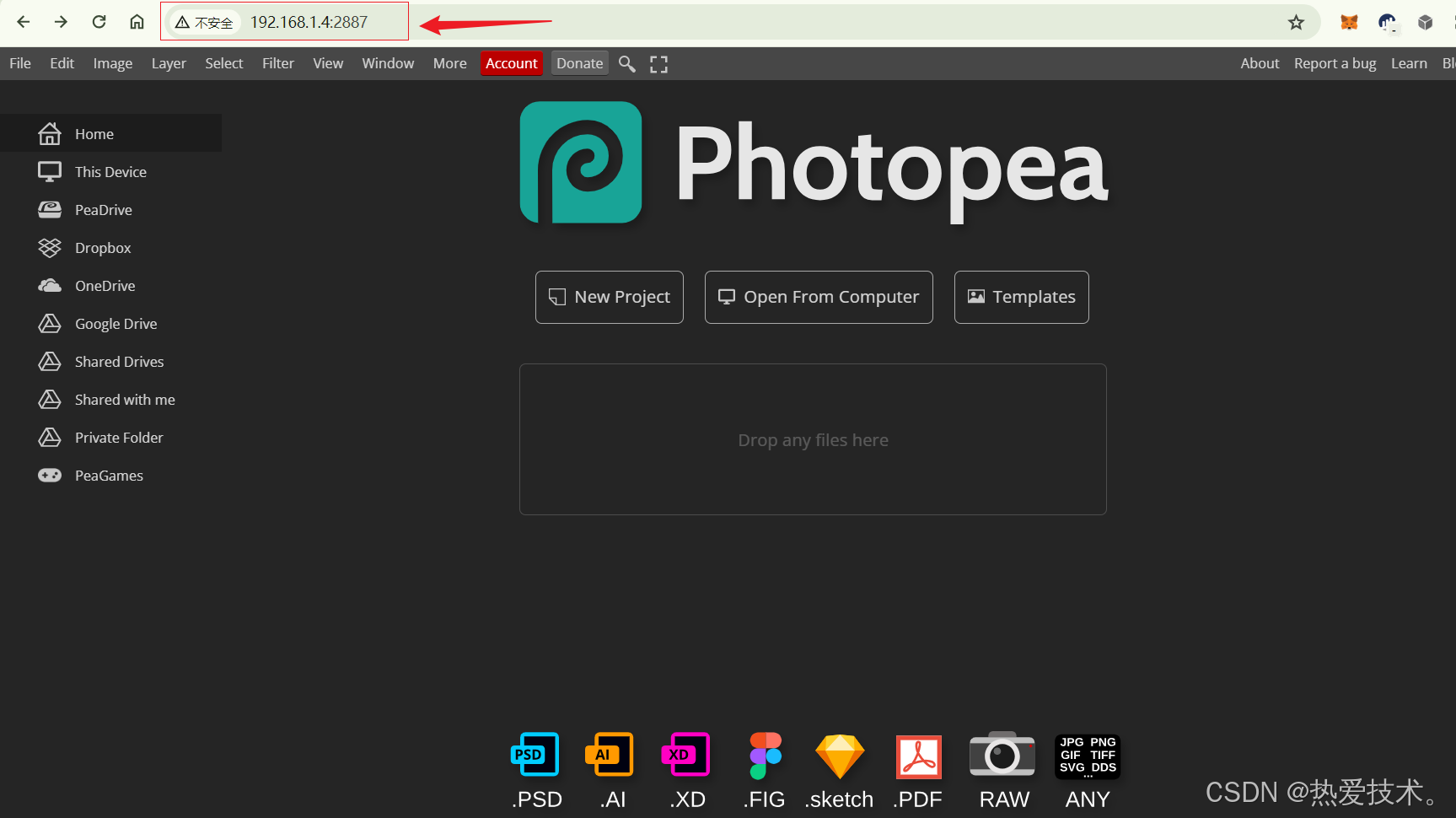Click the .PSD format icon
The image size is (1456, 818).
[x=535, y=754]
